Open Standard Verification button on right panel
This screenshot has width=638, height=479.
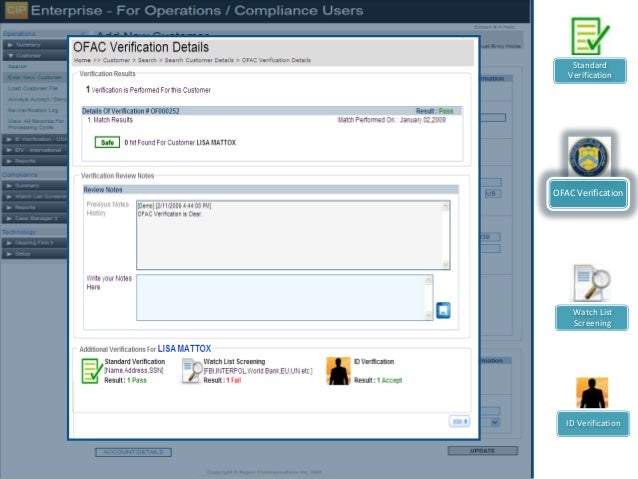point(590,70)
